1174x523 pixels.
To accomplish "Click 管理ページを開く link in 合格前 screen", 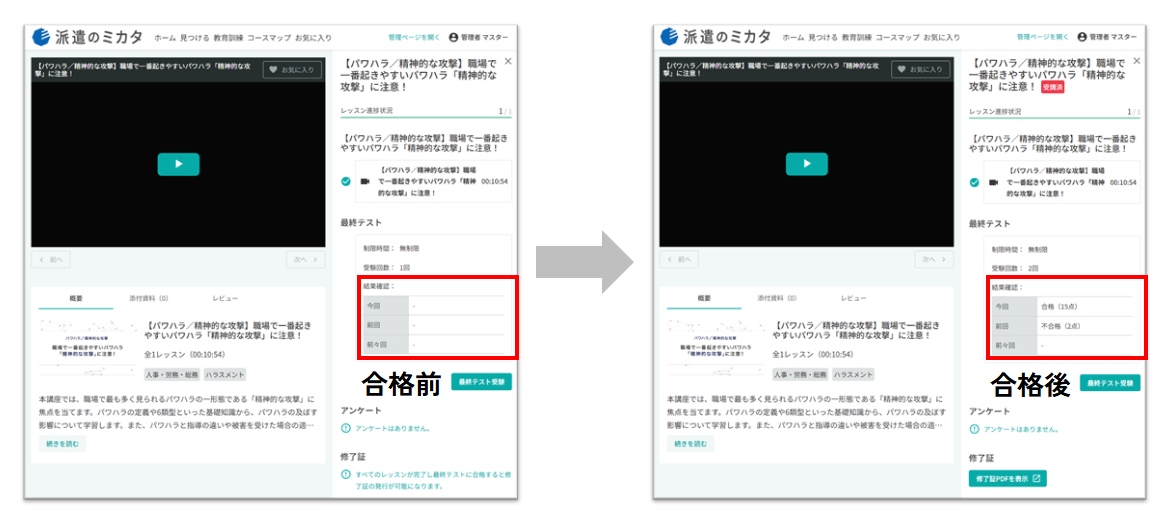I will point(414,37).
